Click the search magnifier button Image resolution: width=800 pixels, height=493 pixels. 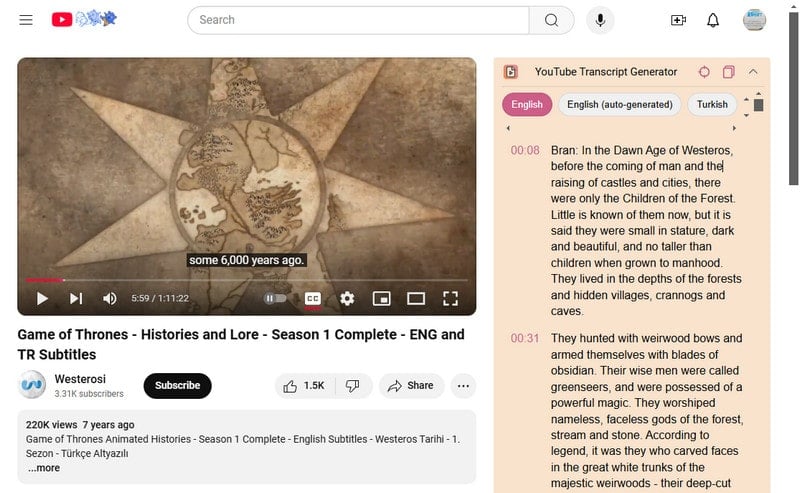point(552,20)
